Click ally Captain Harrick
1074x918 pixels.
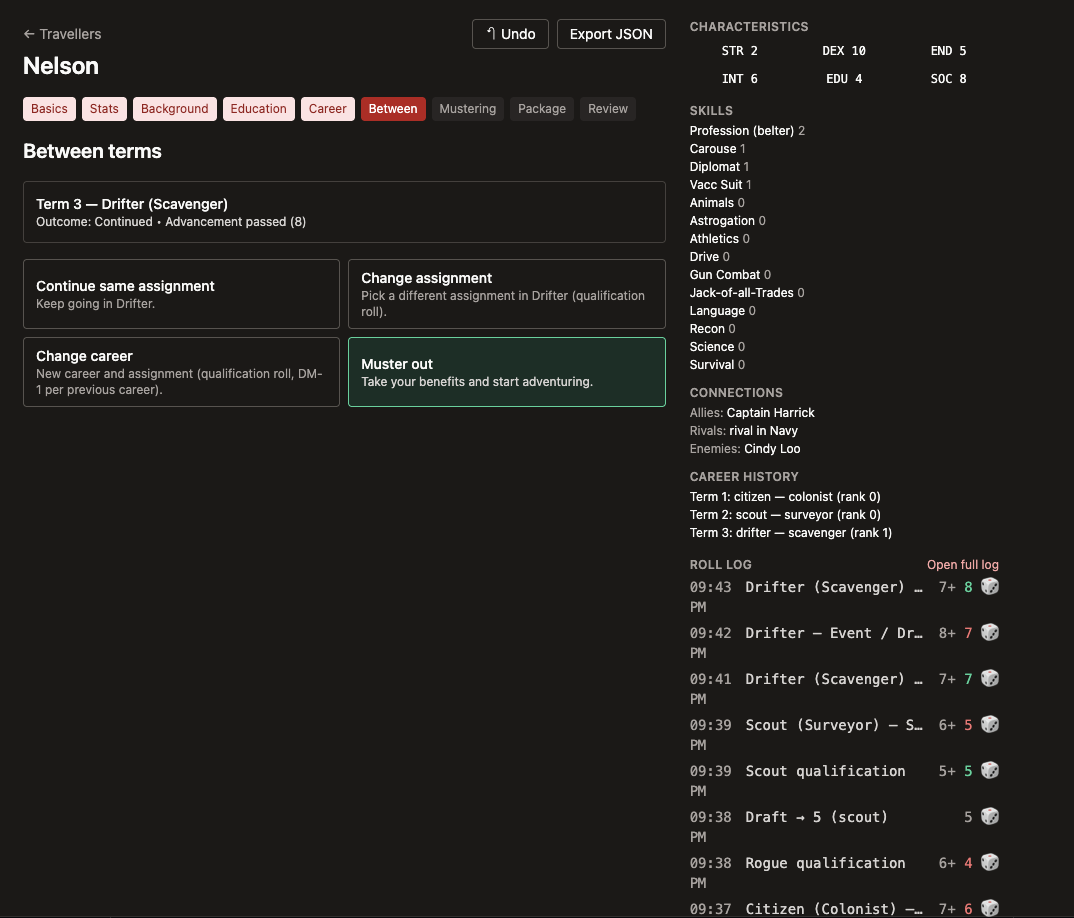pyautogui.click(x=771, y=412)
